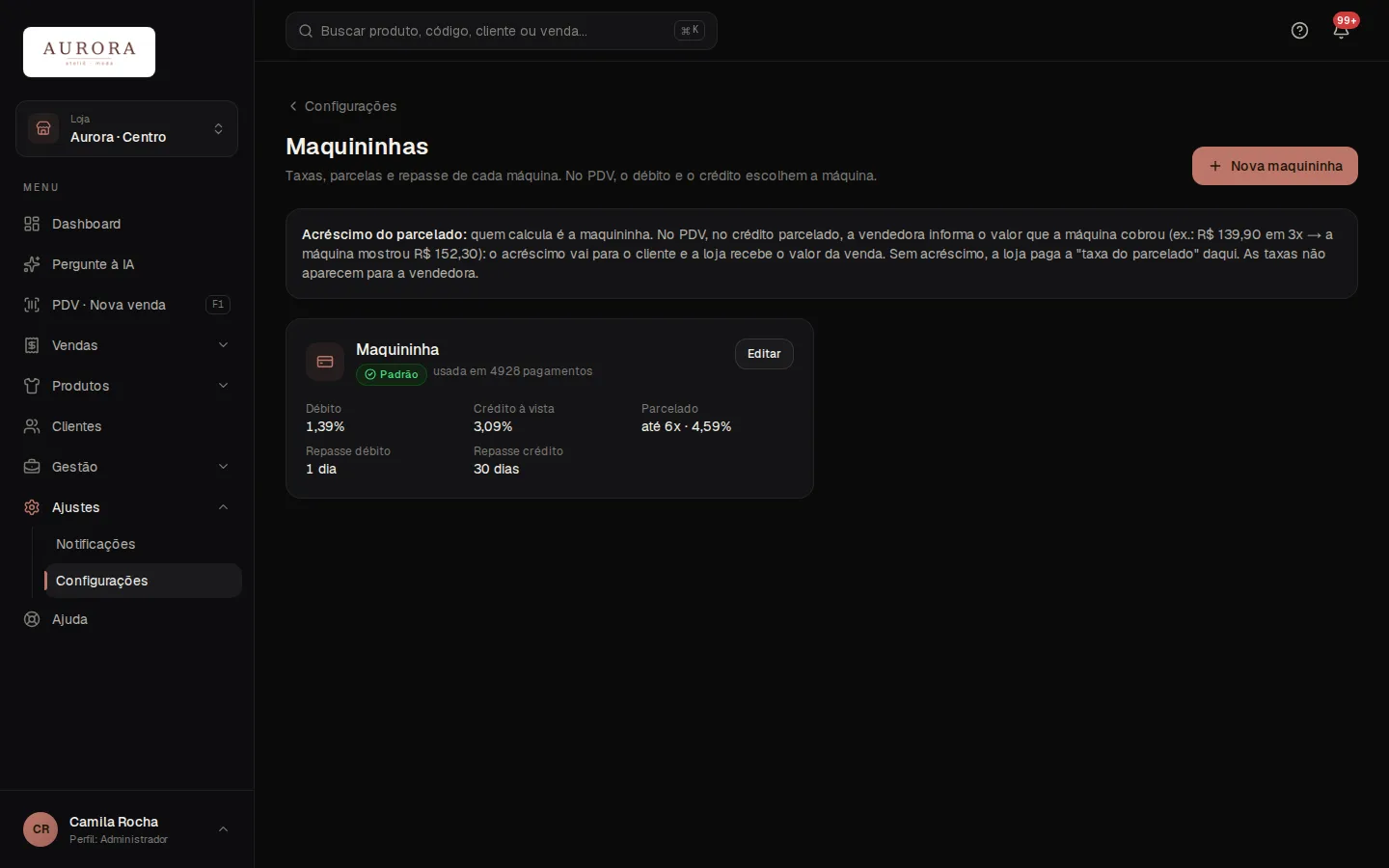Click the sparkle icon for Pergunte à IA
Viewport: 1389px width, 868px height.
pos(32,264)
